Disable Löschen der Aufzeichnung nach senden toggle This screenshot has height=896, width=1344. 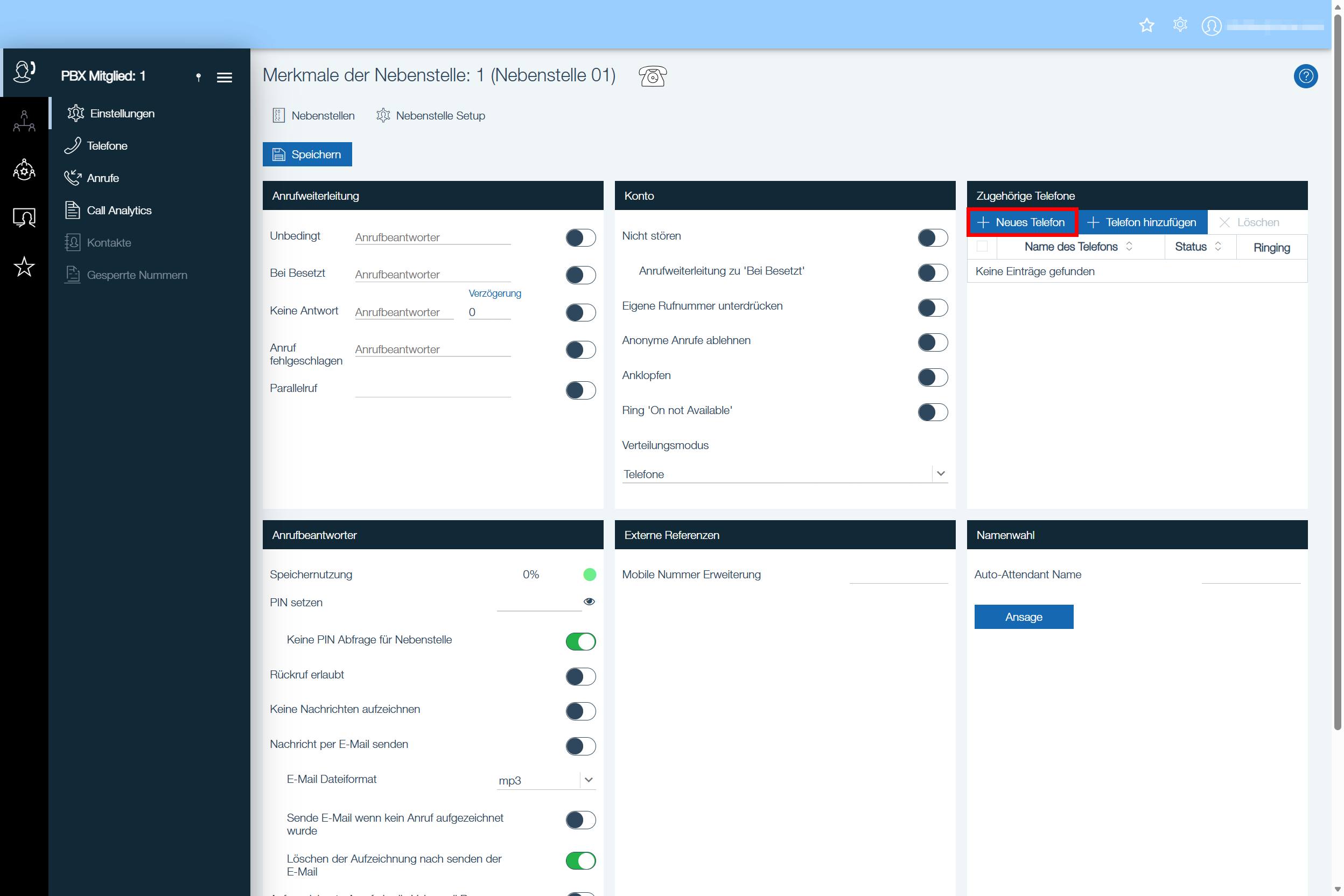click(x=580, y=860)
